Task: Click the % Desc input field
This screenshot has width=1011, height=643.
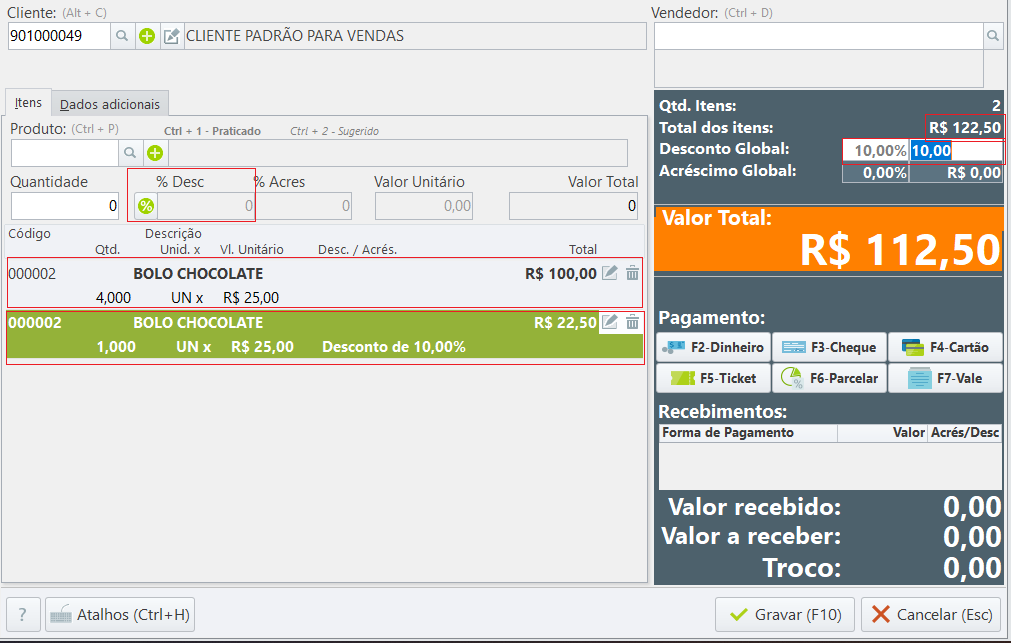Action: (206, 206)
